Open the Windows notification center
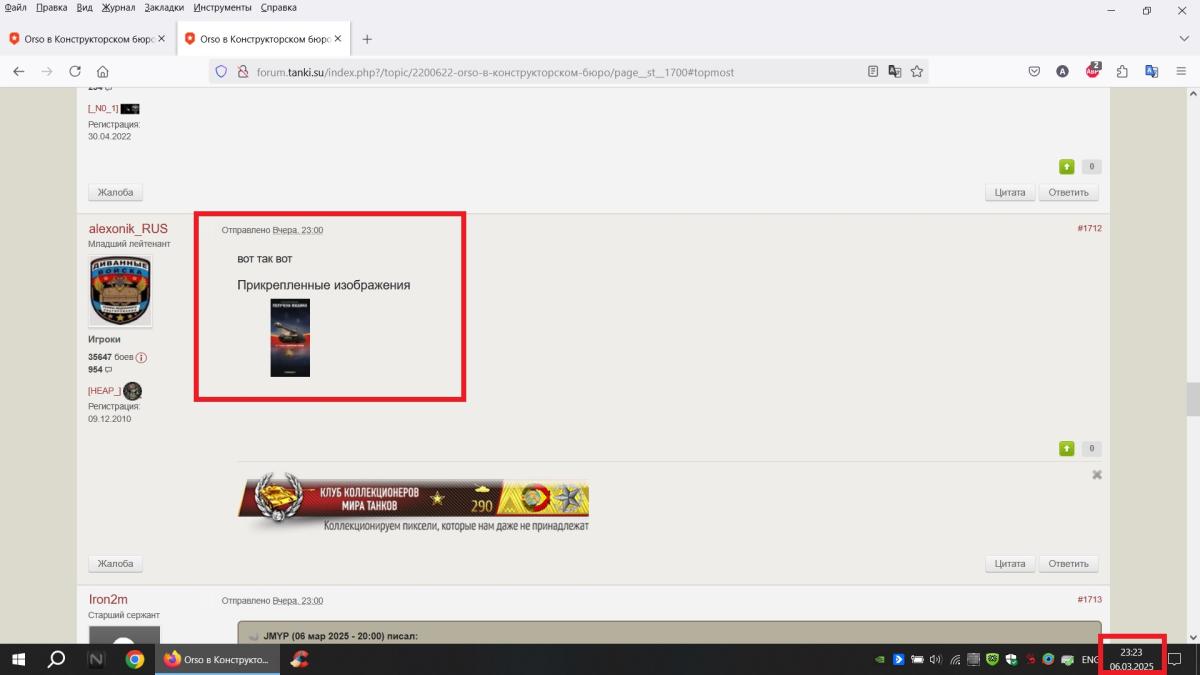The width and height of the screenshot is (1200, 675). point(1176,659)
